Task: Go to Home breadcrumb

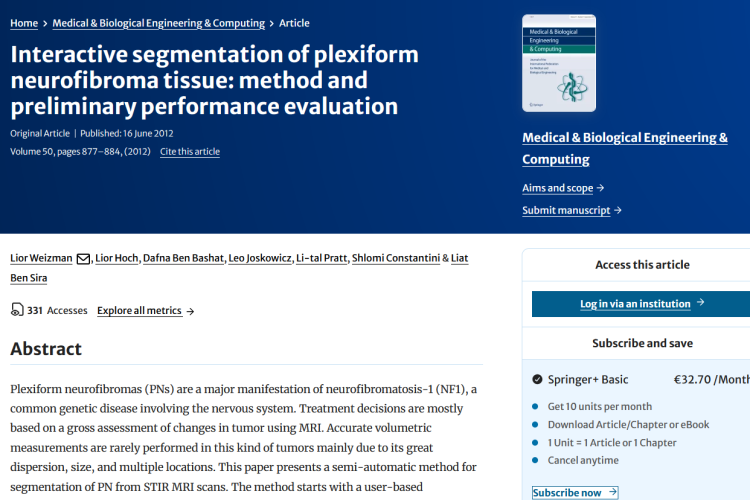Action: coord(24,23)
